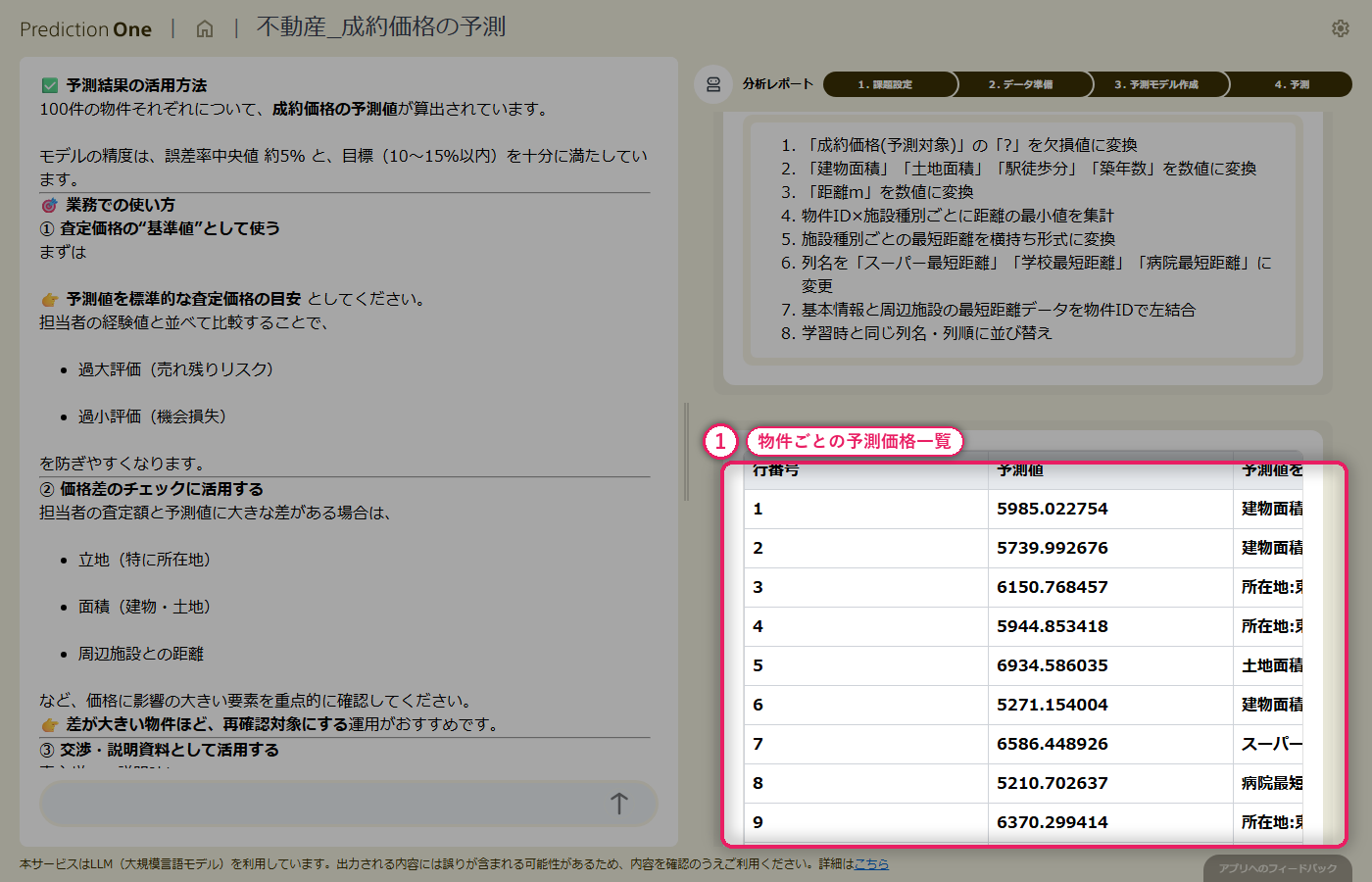The height and width of the screenshot is (882, 1372).
Task: Select predicted value 5985.022754
Action: (1053, 509)
